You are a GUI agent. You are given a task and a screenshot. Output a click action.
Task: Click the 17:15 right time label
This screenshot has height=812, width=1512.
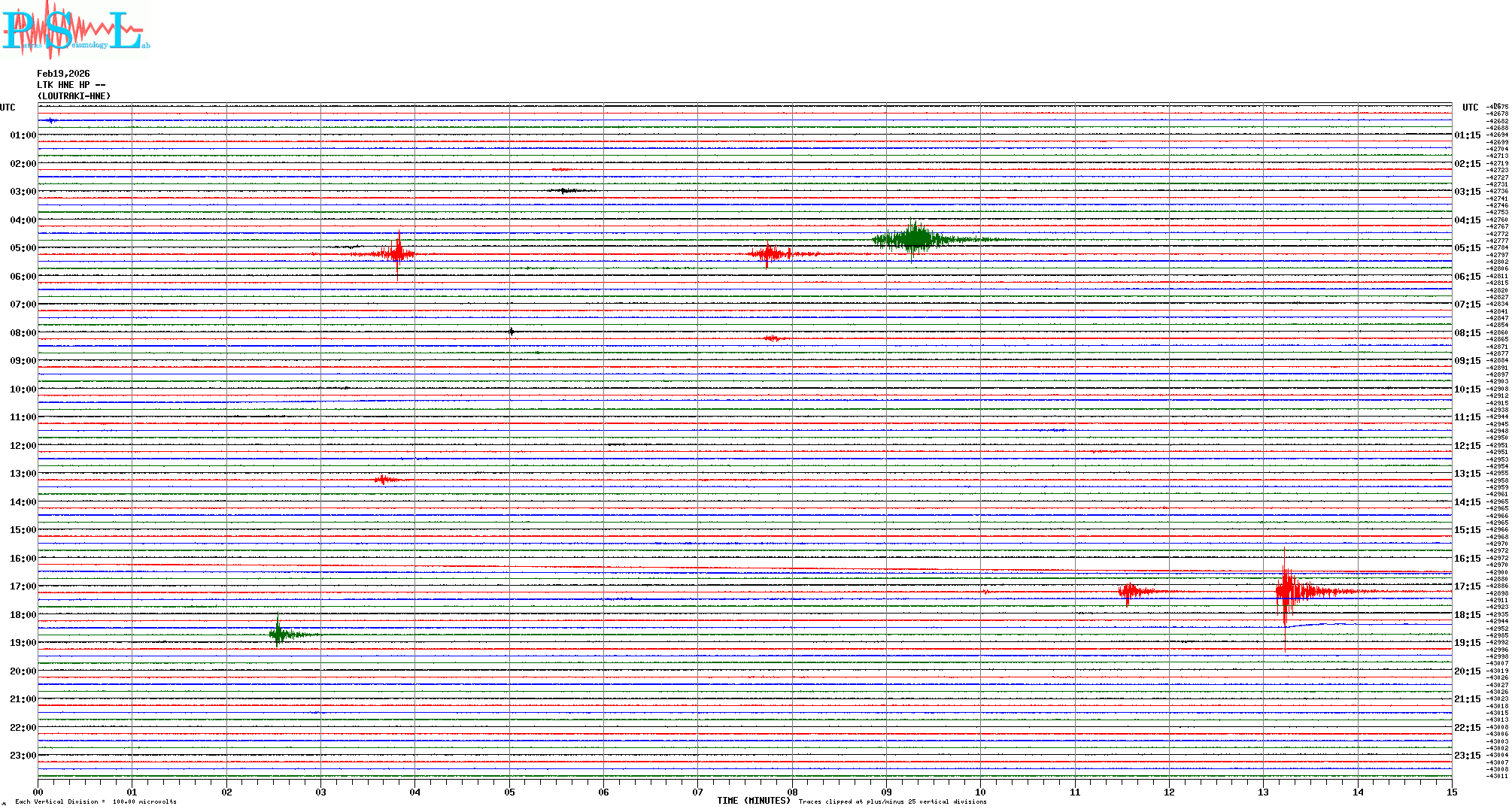click(x=1467, y=586)
